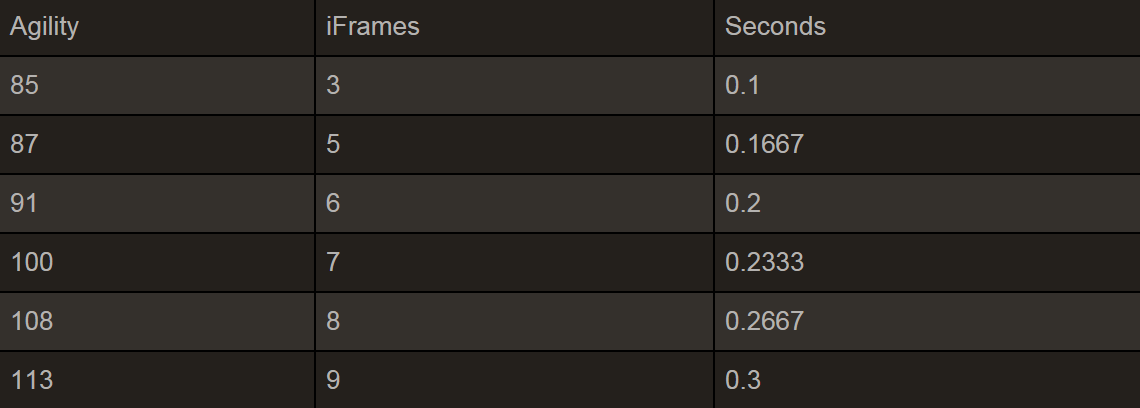The width and height of the screenshot is (1140, 408).
Task: Select the Agility cell showing 100
Action: click(32, 263)
